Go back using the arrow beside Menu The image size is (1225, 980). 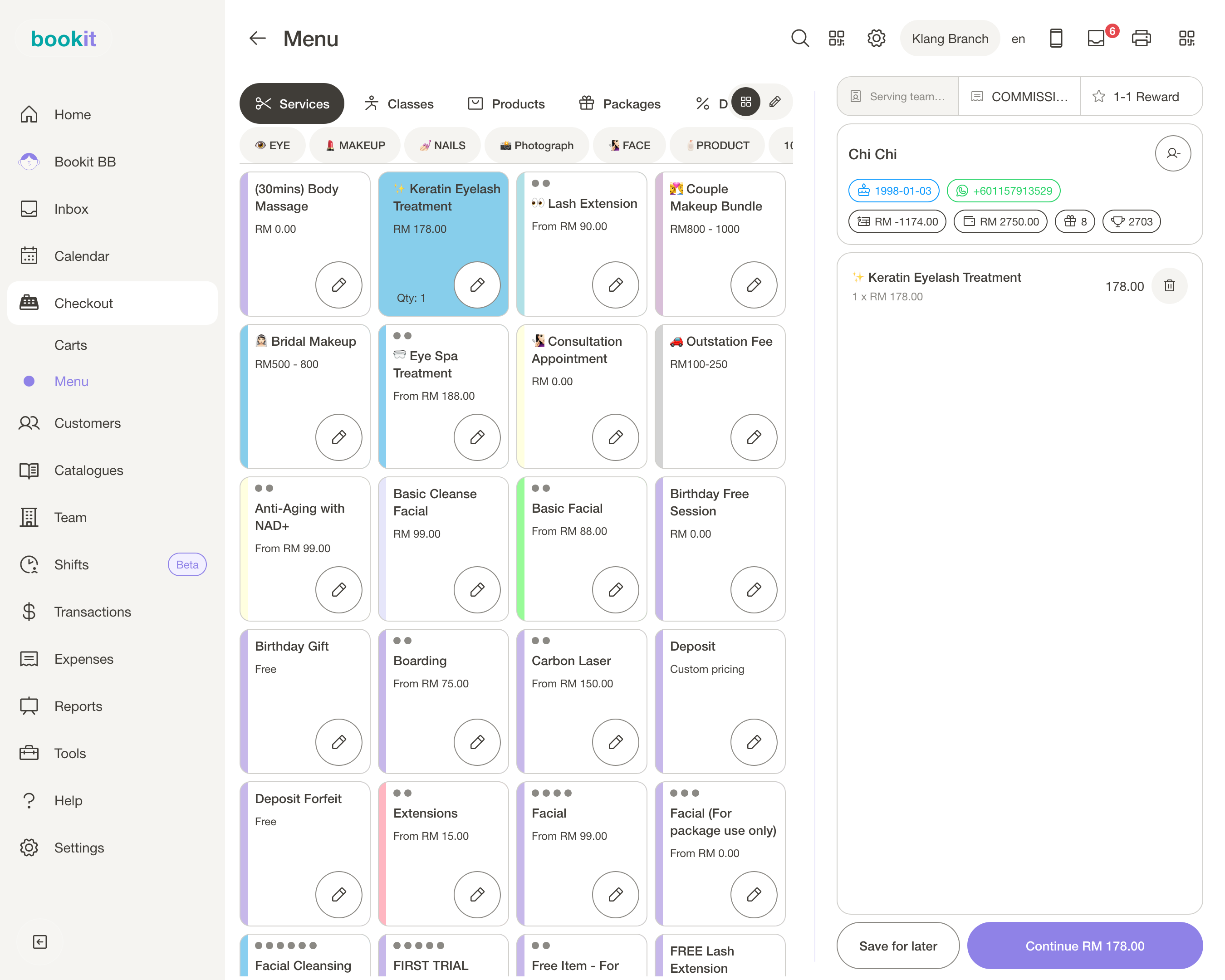(x=257, y=39)
